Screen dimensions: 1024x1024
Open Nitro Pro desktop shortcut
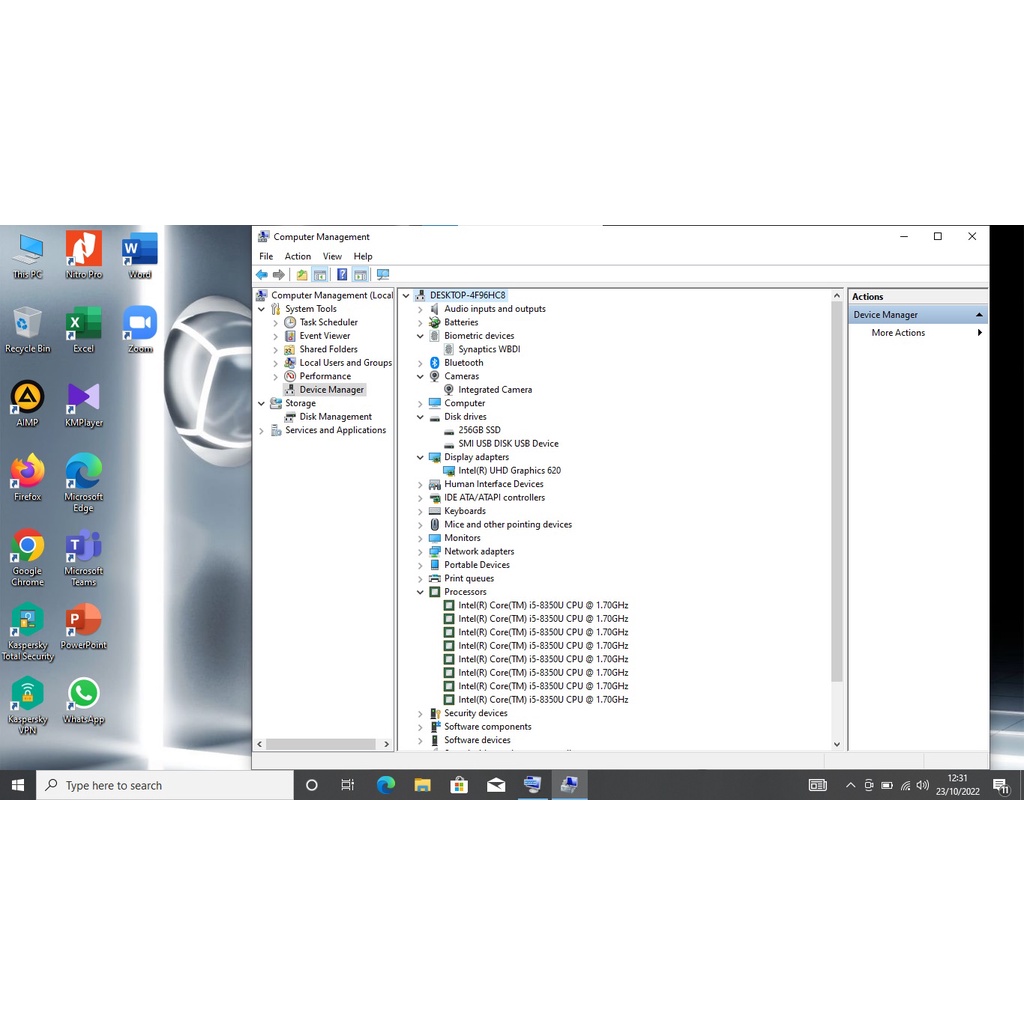84,255
